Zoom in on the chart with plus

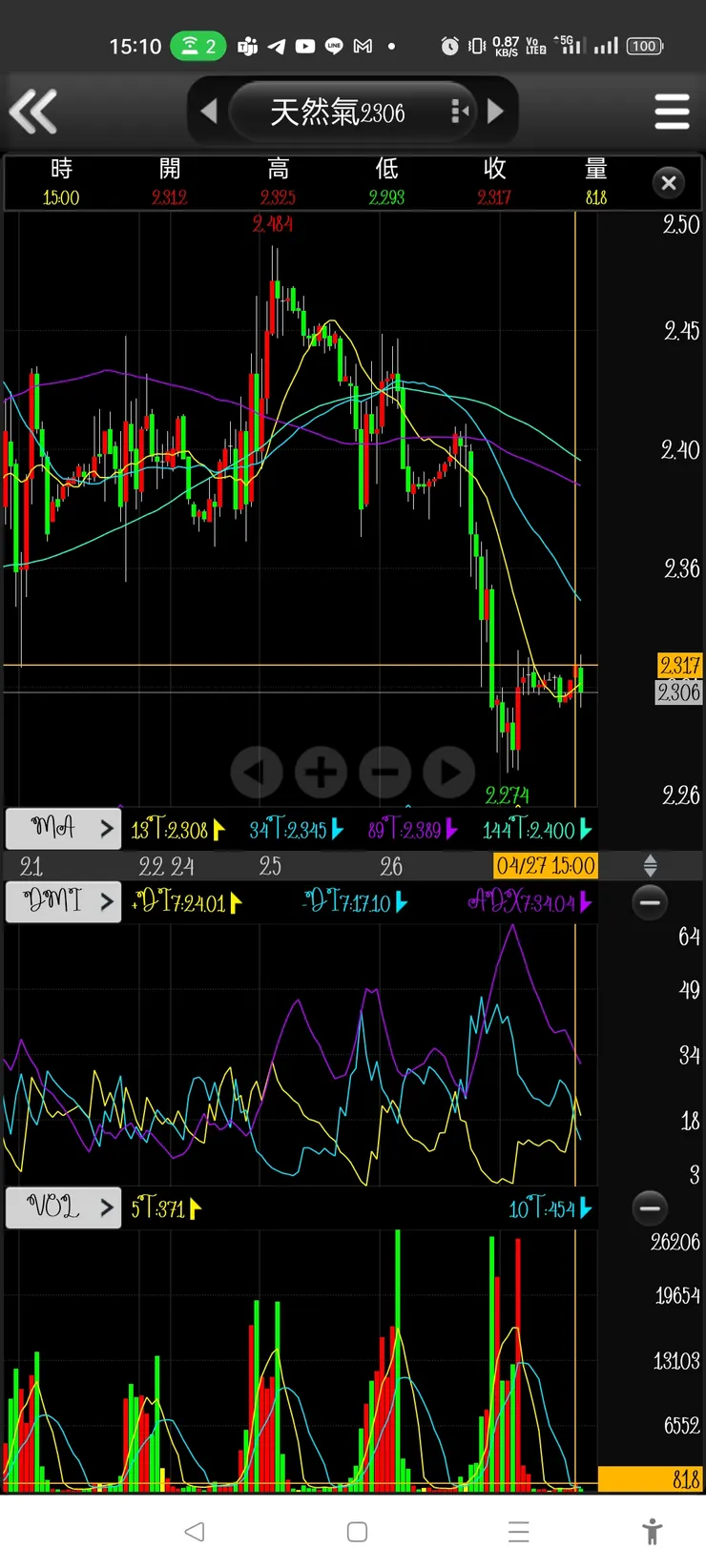point(321,772)
